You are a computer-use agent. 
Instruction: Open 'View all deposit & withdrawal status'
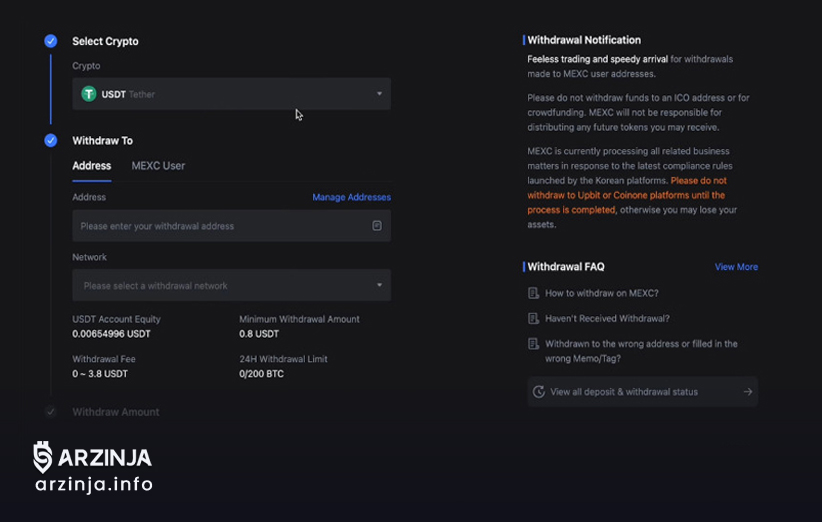tap(624, 392)
